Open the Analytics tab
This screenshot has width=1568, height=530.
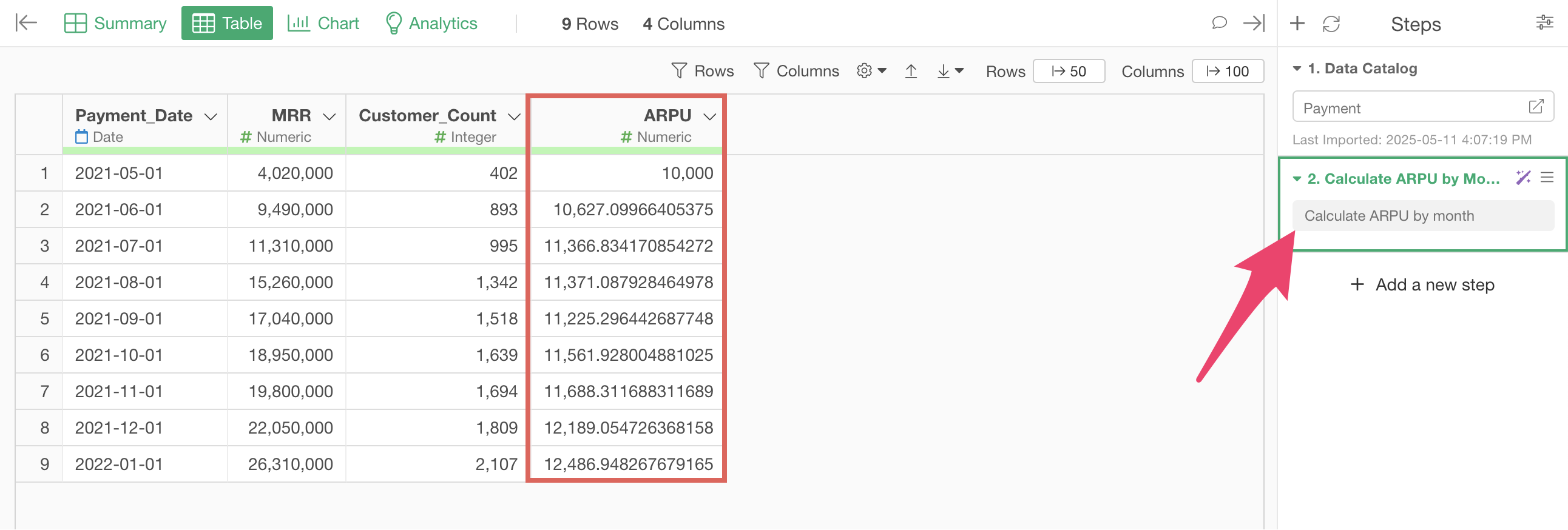click(x=431, y=23)
